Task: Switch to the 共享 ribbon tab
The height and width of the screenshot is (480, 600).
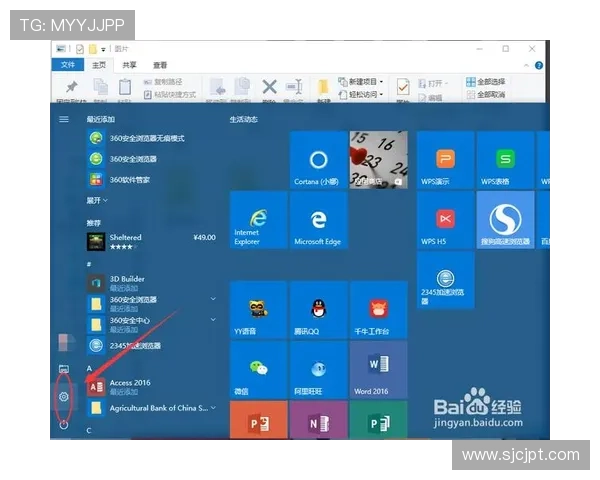Action: click(x=129, y=65)
